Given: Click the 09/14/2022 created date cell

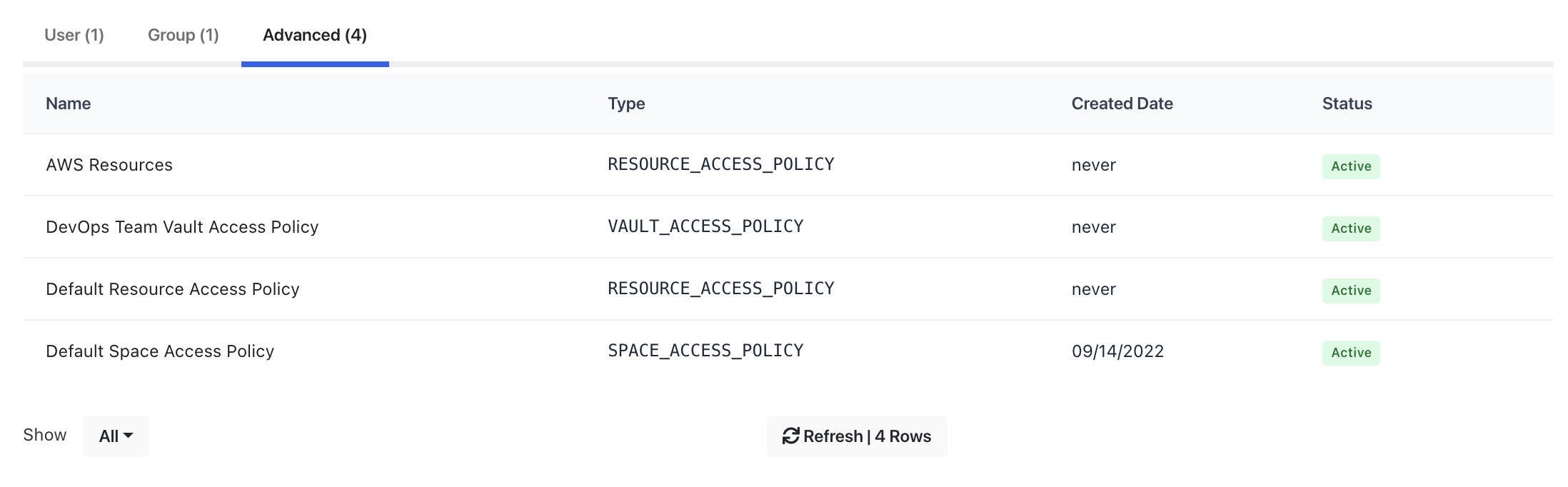Looking at the screenshot, I should click(x=1117, y=351).
